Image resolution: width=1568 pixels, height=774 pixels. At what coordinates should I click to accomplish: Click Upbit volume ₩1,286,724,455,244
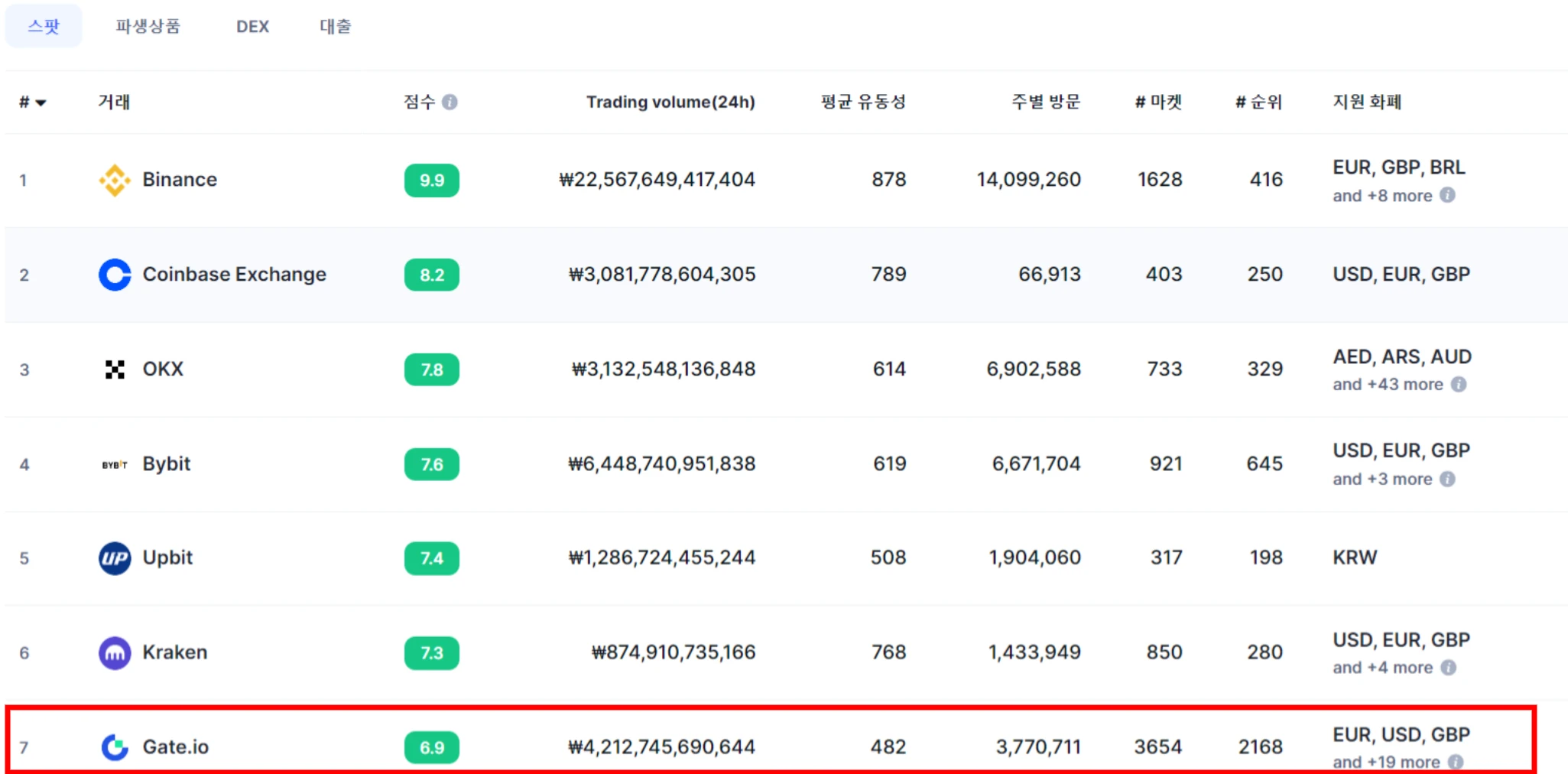pos(661,558)
